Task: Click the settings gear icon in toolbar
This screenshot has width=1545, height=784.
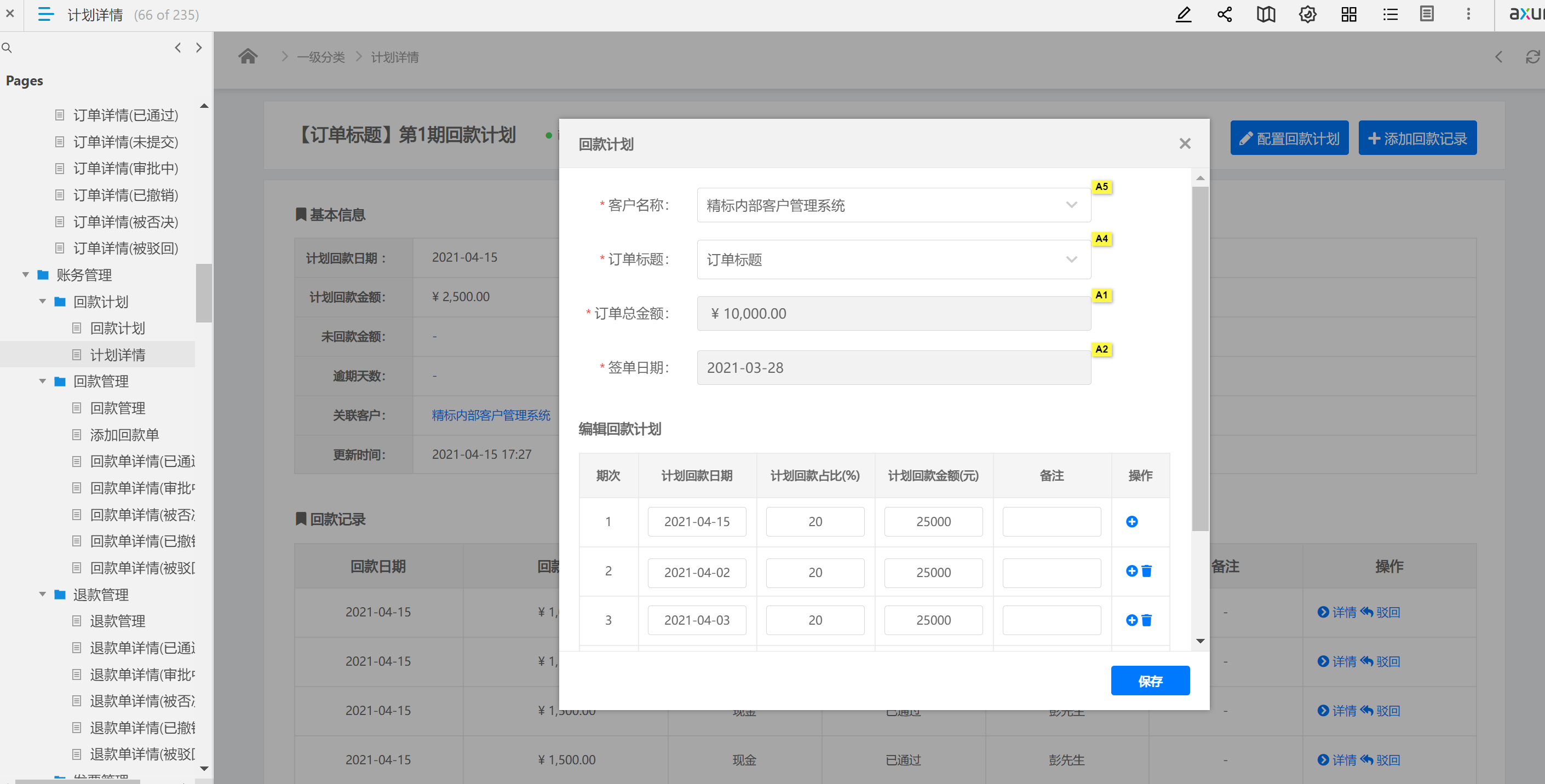Action: [1307, 14]
